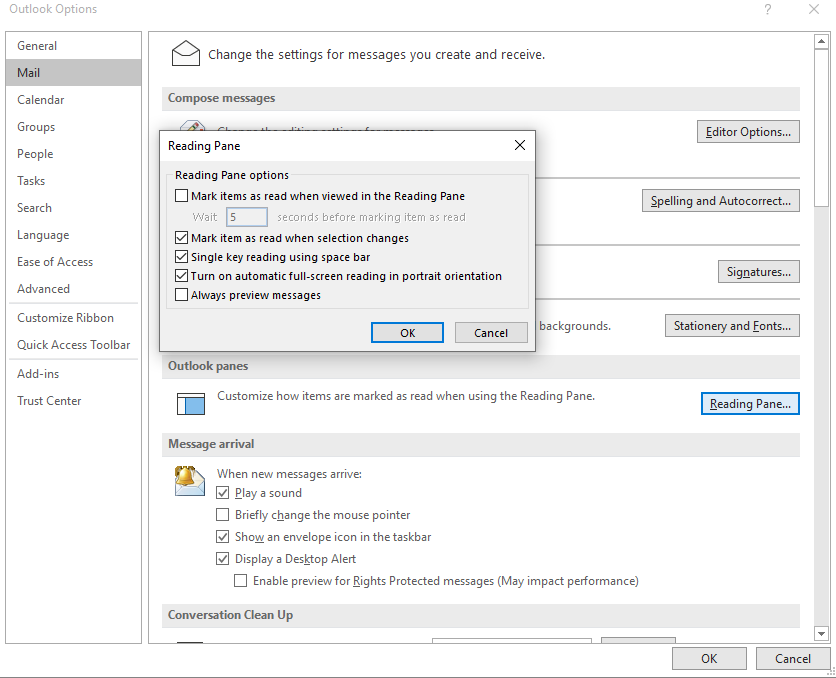This screenshot has width=836, height=678.
Task: Uncheck Mark item as read when selection changes
Action: (181, 238)
